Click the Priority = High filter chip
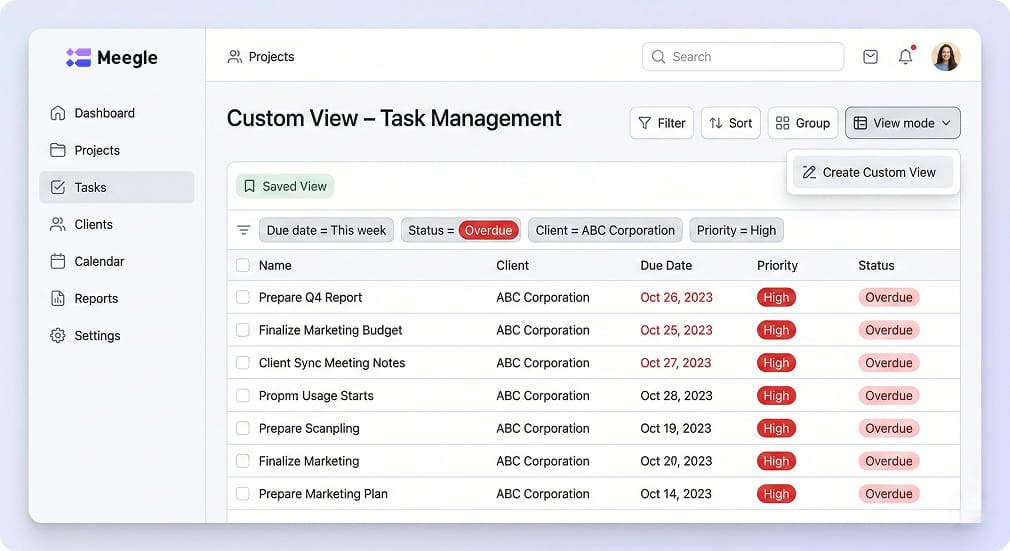The width and height of the screenshot is (1010, 551). click(x=736, y=230)
